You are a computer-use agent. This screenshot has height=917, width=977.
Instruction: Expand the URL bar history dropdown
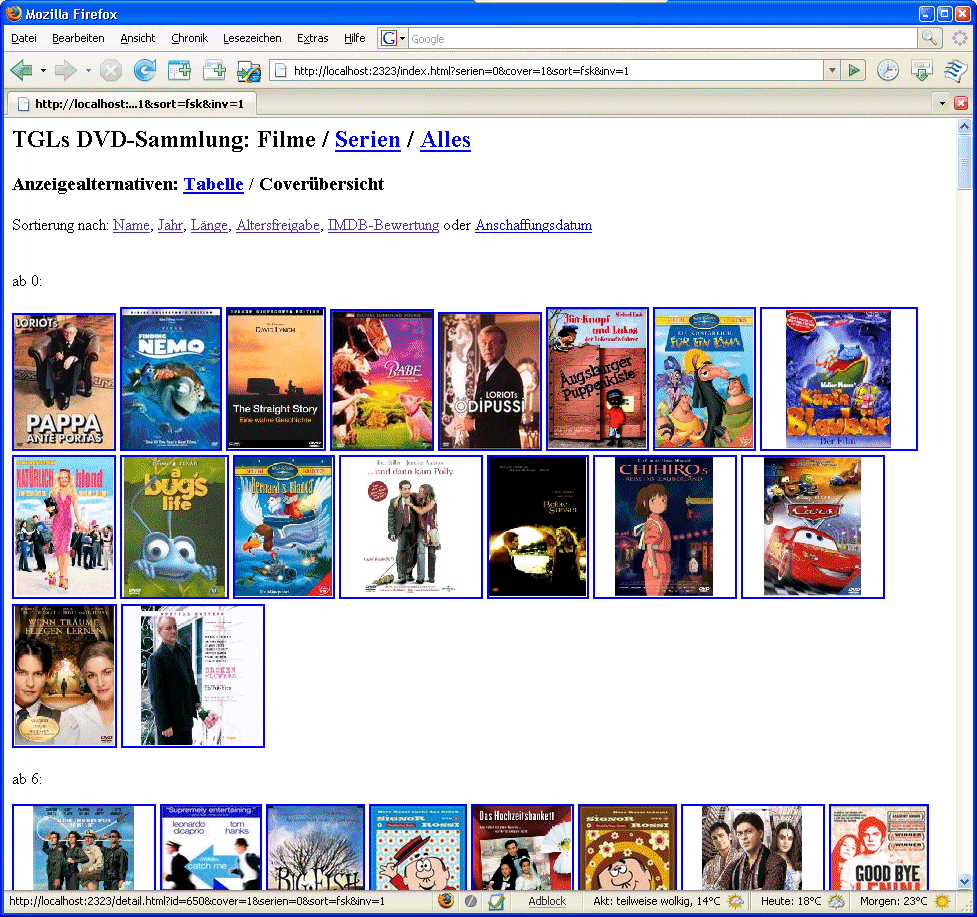[832, 70]
